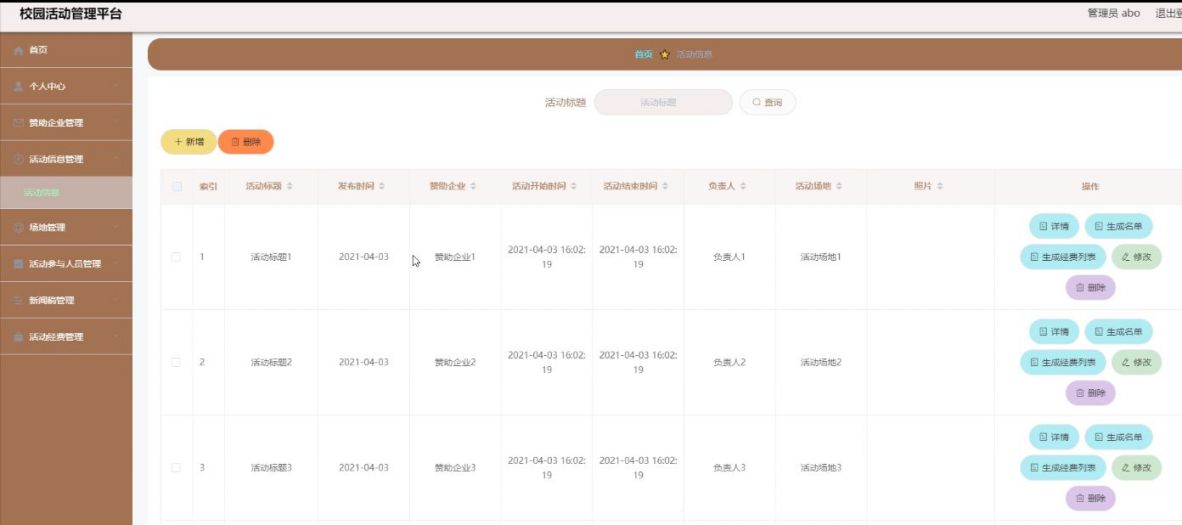1182x525 pixels.
Task: Sort by the 赞助企业 column
Action: (x=473, y=186)
